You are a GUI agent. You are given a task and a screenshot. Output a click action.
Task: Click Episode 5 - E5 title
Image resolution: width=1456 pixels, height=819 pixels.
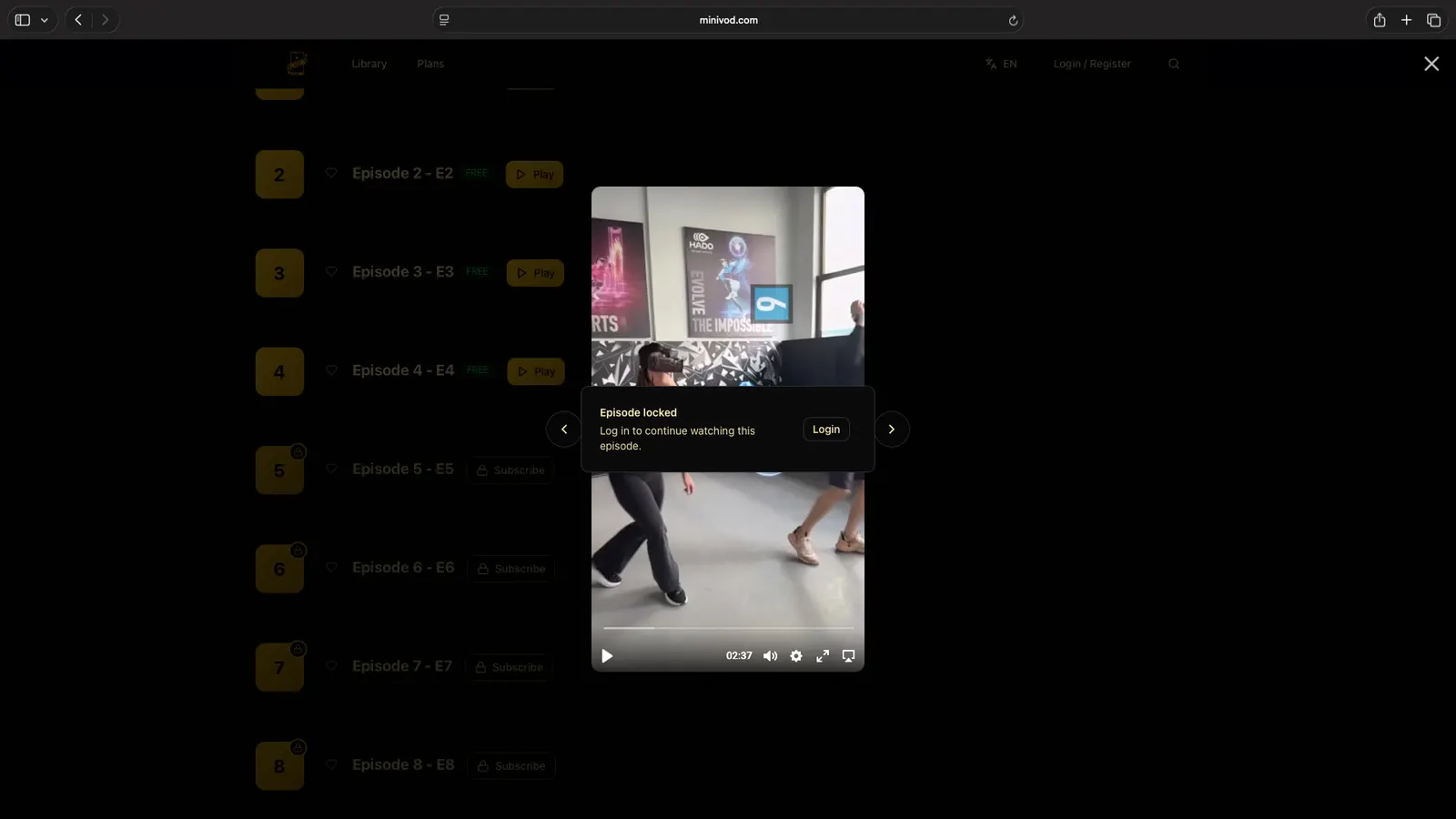[x=403, y=469]
